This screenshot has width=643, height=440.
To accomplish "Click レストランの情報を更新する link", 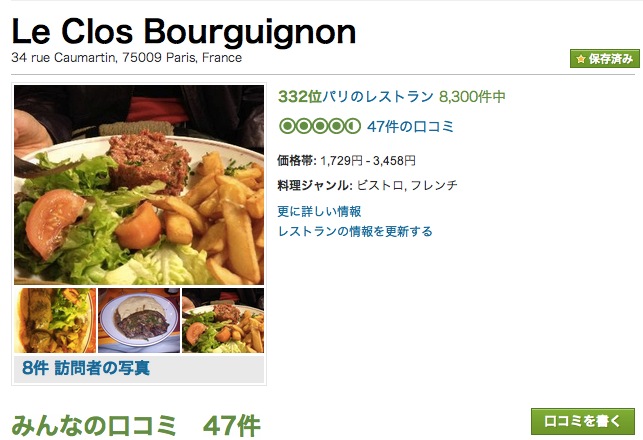I will [355, 231].
